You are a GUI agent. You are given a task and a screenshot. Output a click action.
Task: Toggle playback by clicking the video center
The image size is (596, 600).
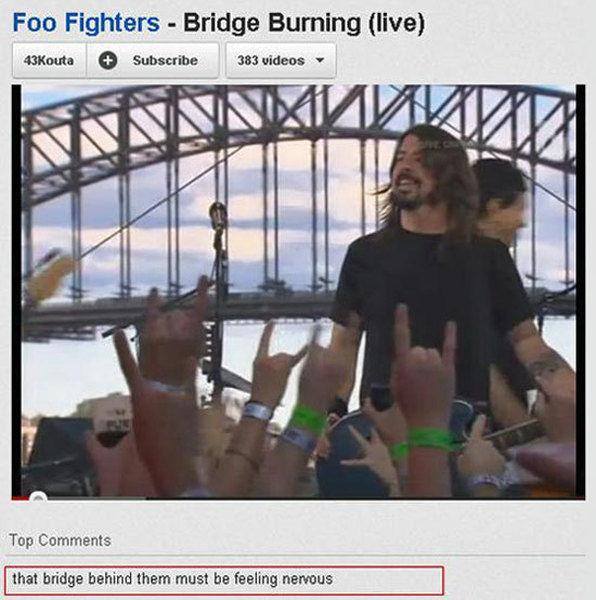pos(298,292)
